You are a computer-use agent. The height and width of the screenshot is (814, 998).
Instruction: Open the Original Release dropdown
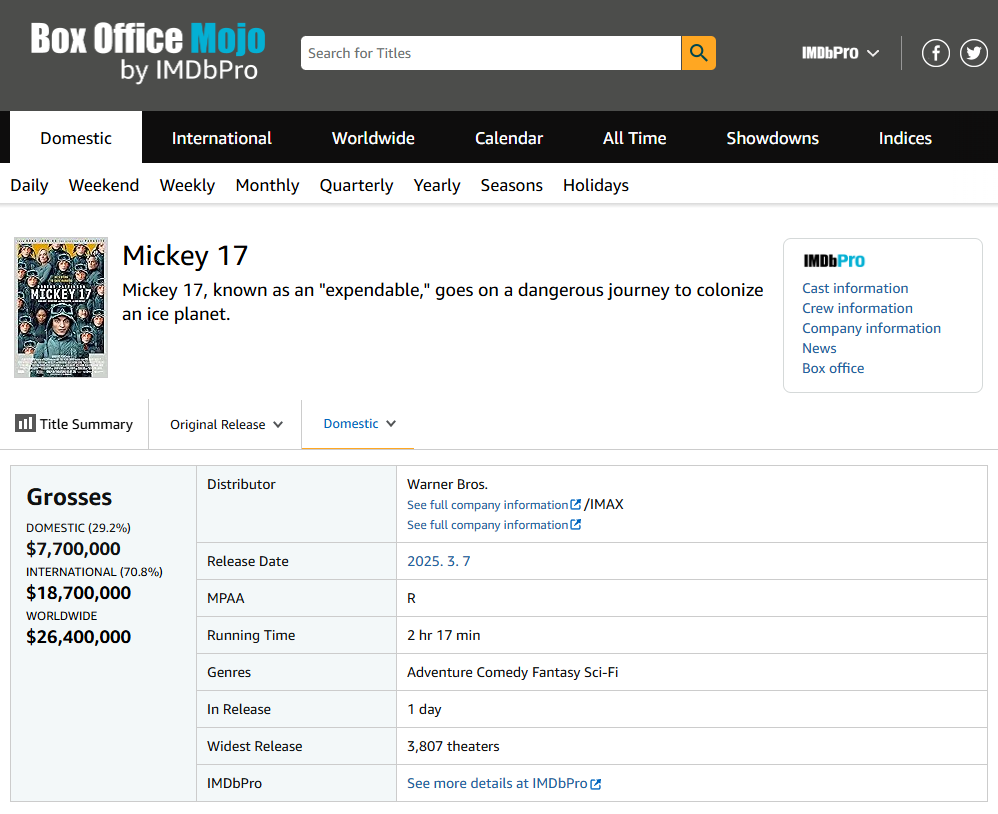tap(226, 425)
